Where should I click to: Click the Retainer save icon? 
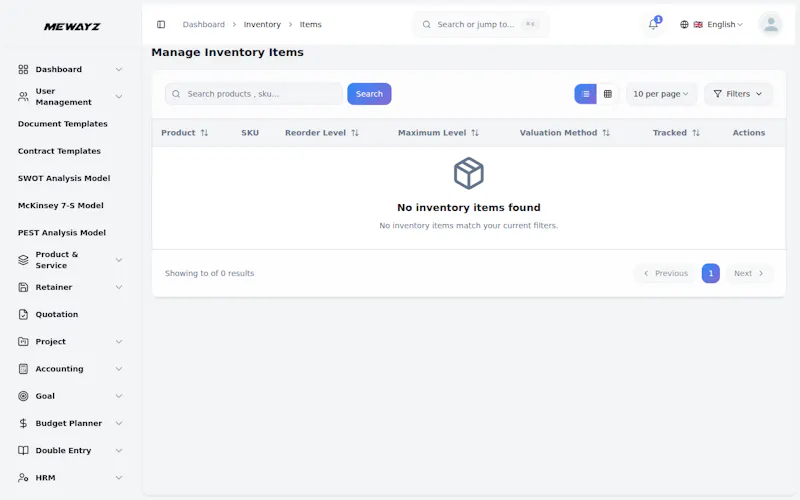coord(23,287)
